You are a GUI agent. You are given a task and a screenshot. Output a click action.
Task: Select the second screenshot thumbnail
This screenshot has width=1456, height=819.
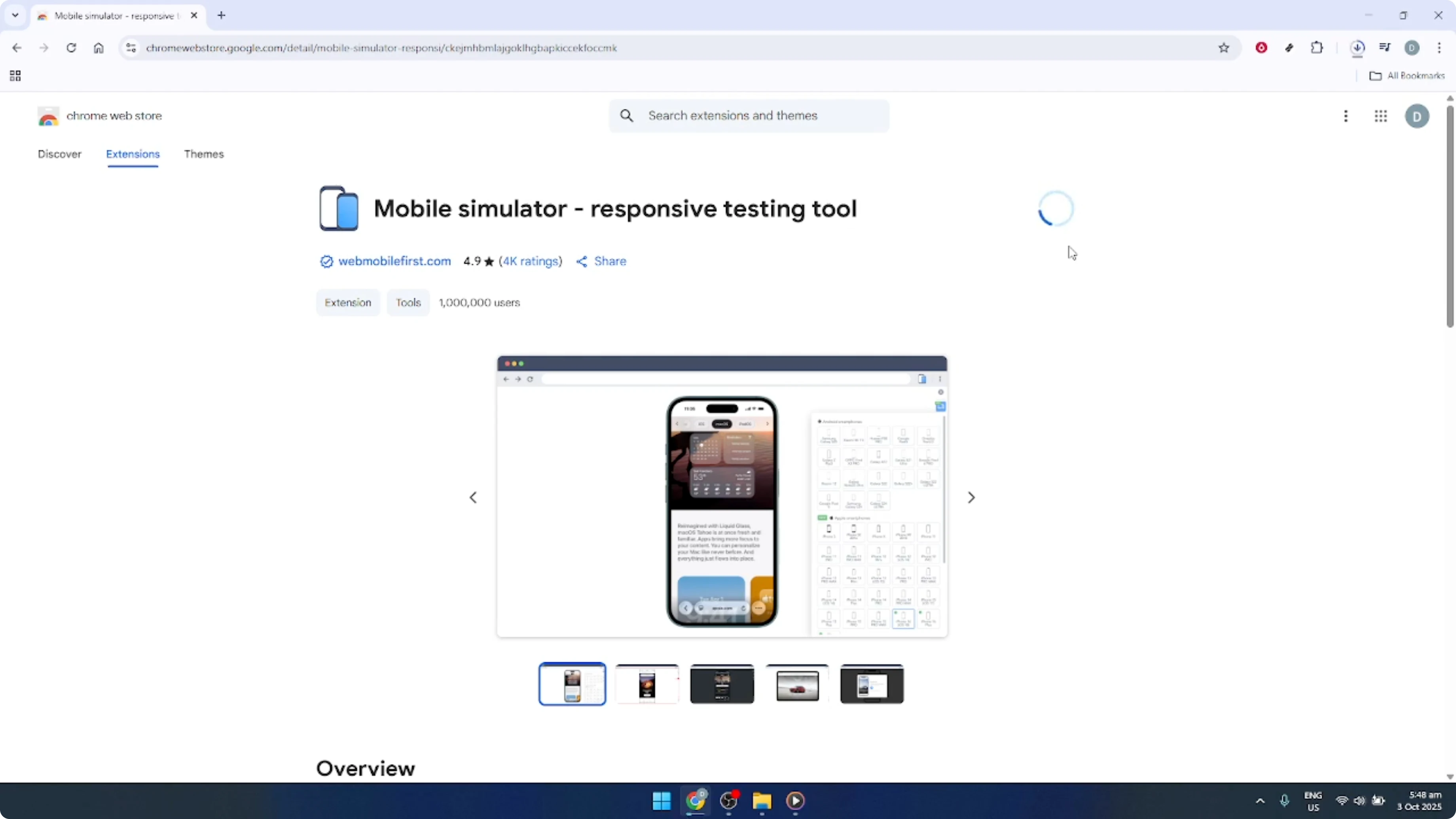tap(647, 684)
